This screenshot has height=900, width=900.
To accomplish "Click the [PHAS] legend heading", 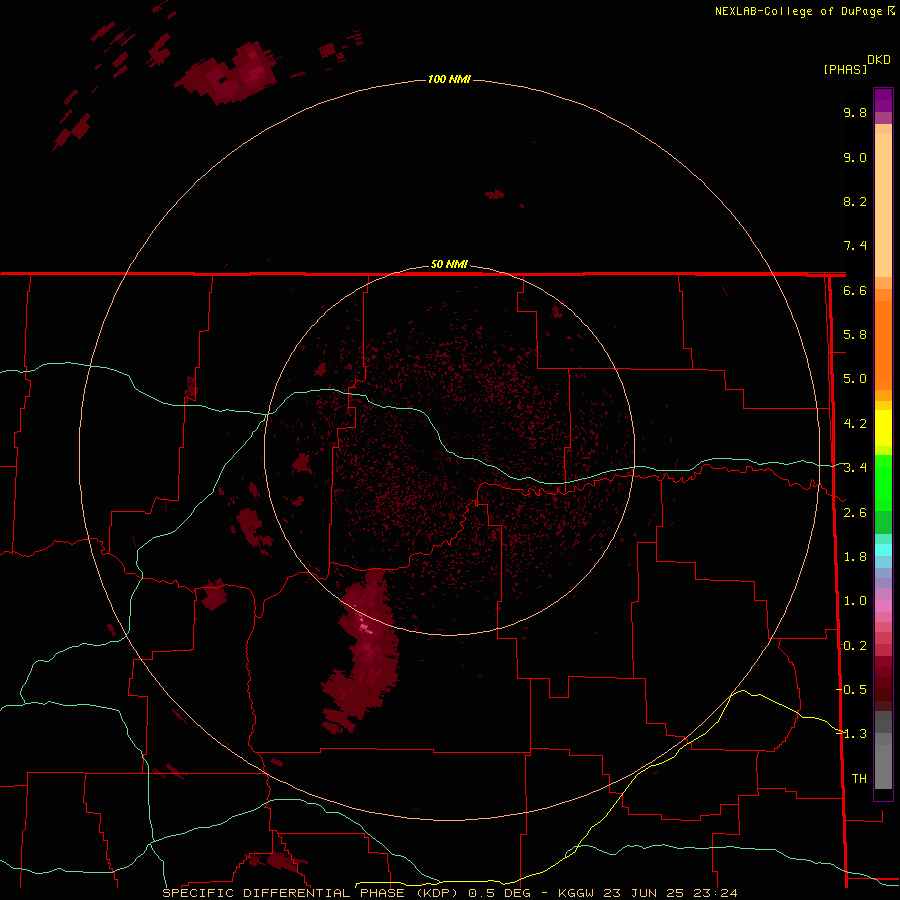I will coord(845,69).
